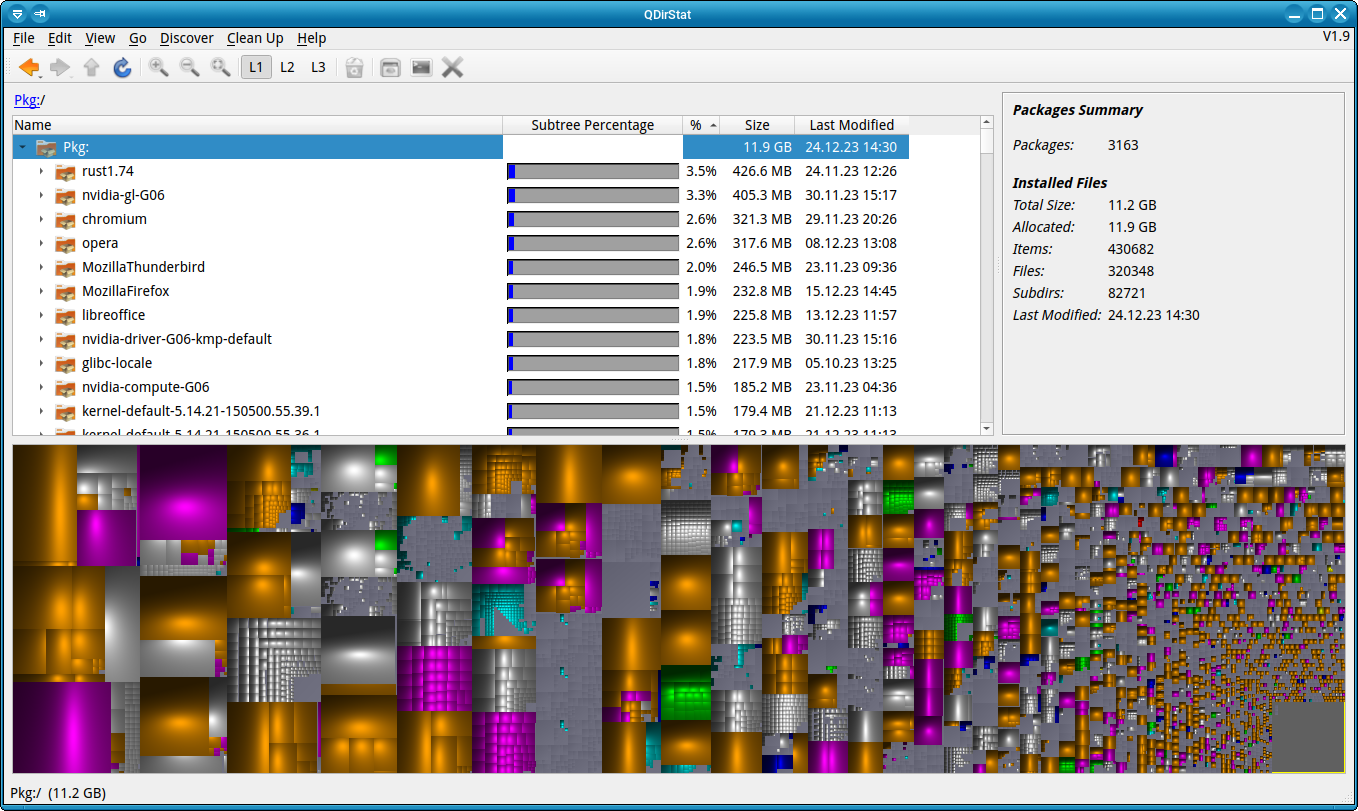Expand the opera package
The height and width of the screenshot is (811, 1358).
coord(41,243)
